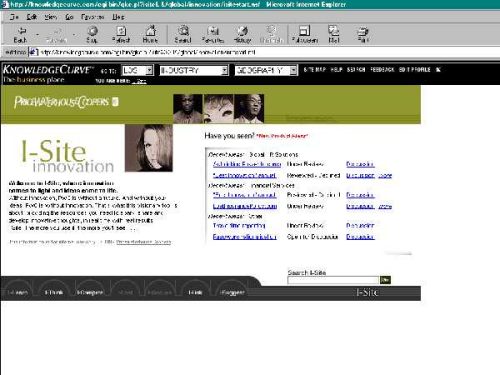The width and height of the screenshot is (500, 375).
Task: Click the Internet Explorer title bar icon
Action: (x=5, y=4)
